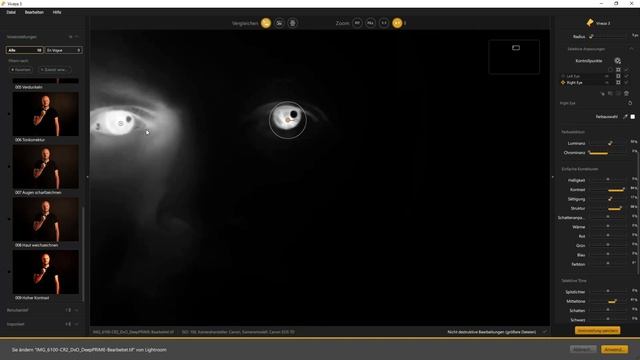Adjust the Luminanz slider
640x360 pixels.
(x=607, y=143)
